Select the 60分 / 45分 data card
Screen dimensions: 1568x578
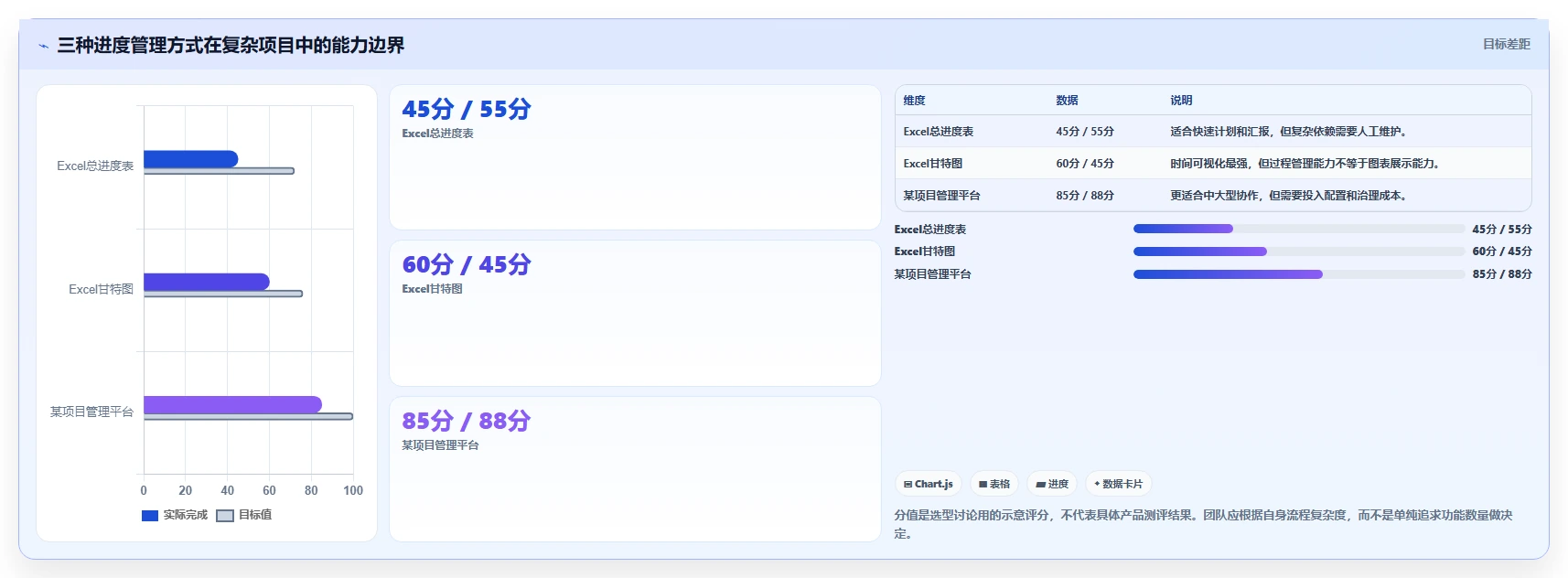click(x=635, y=313)
